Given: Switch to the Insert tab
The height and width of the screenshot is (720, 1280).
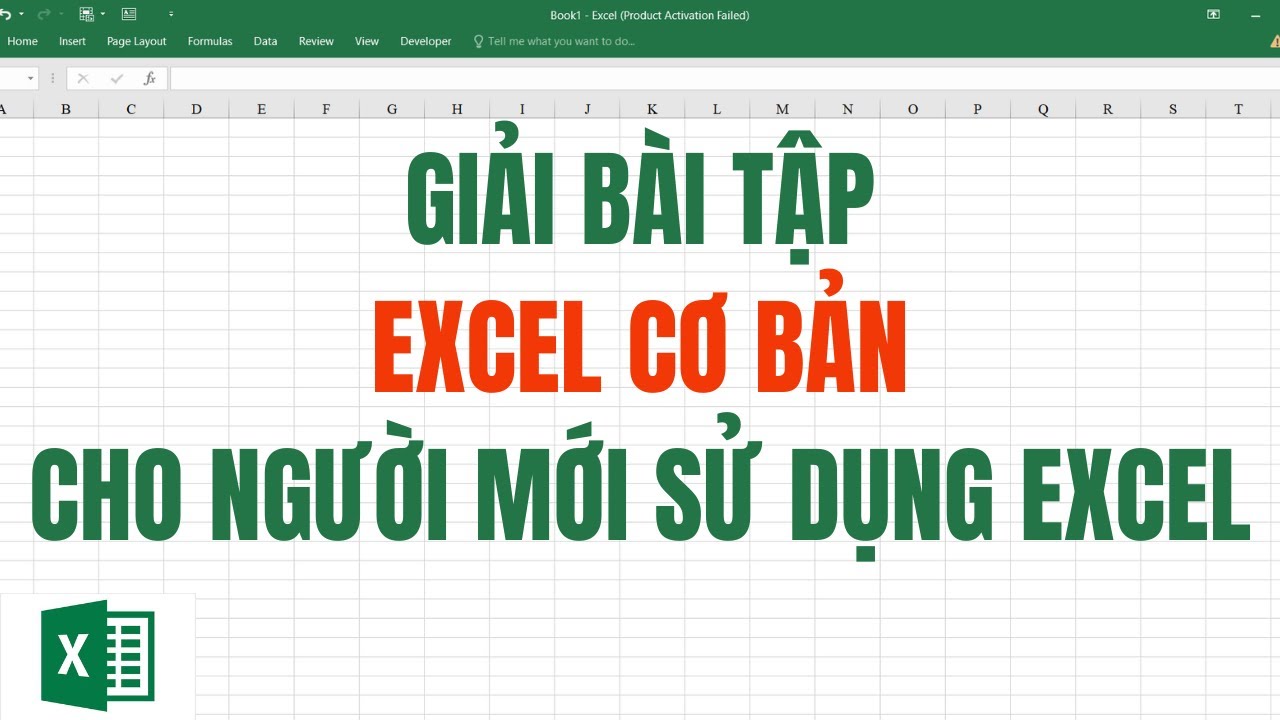Looking at the screenshot, I should pos(72,41).
